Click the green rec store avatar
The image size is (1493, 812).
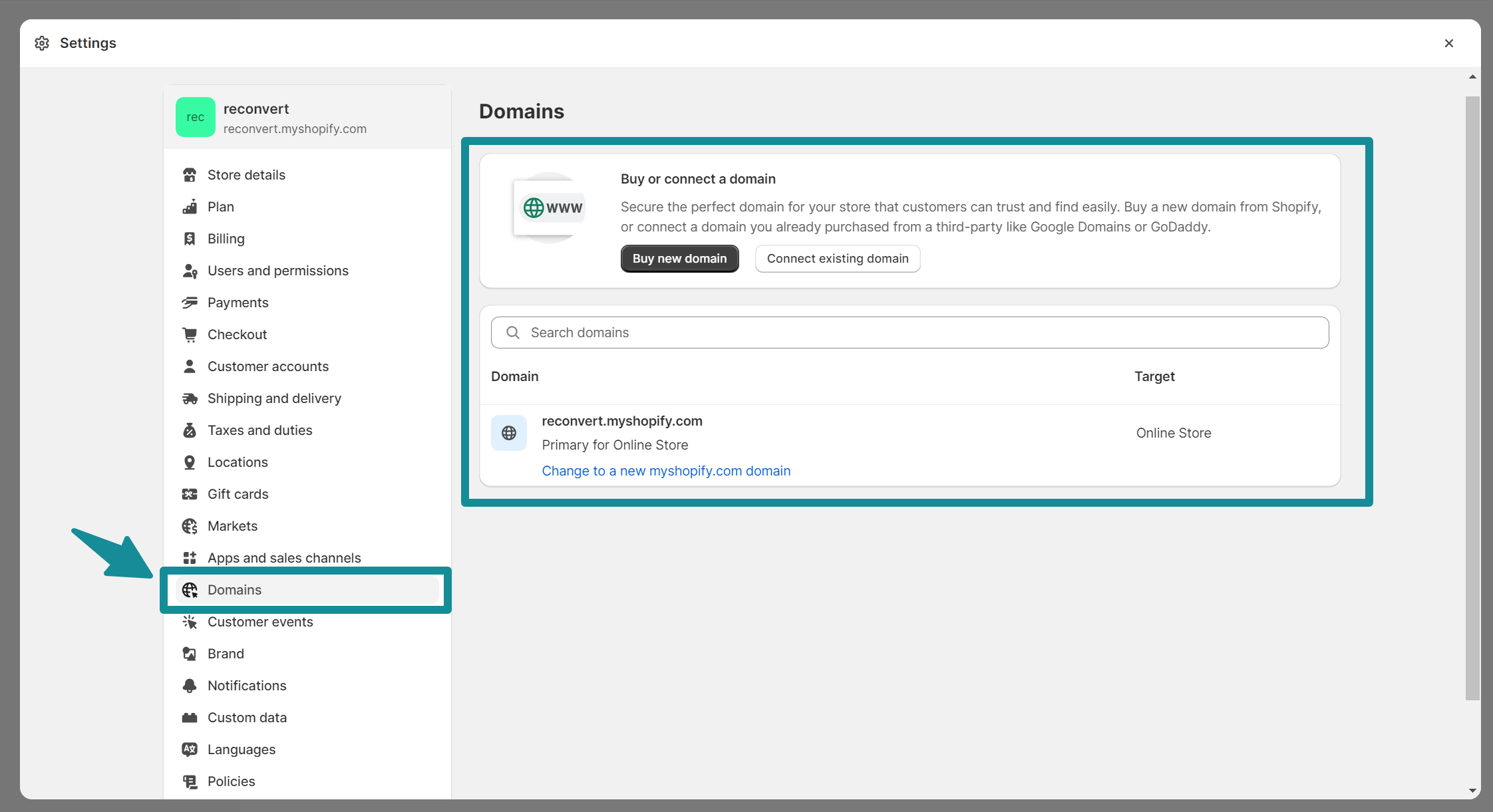tap(195, 117)
